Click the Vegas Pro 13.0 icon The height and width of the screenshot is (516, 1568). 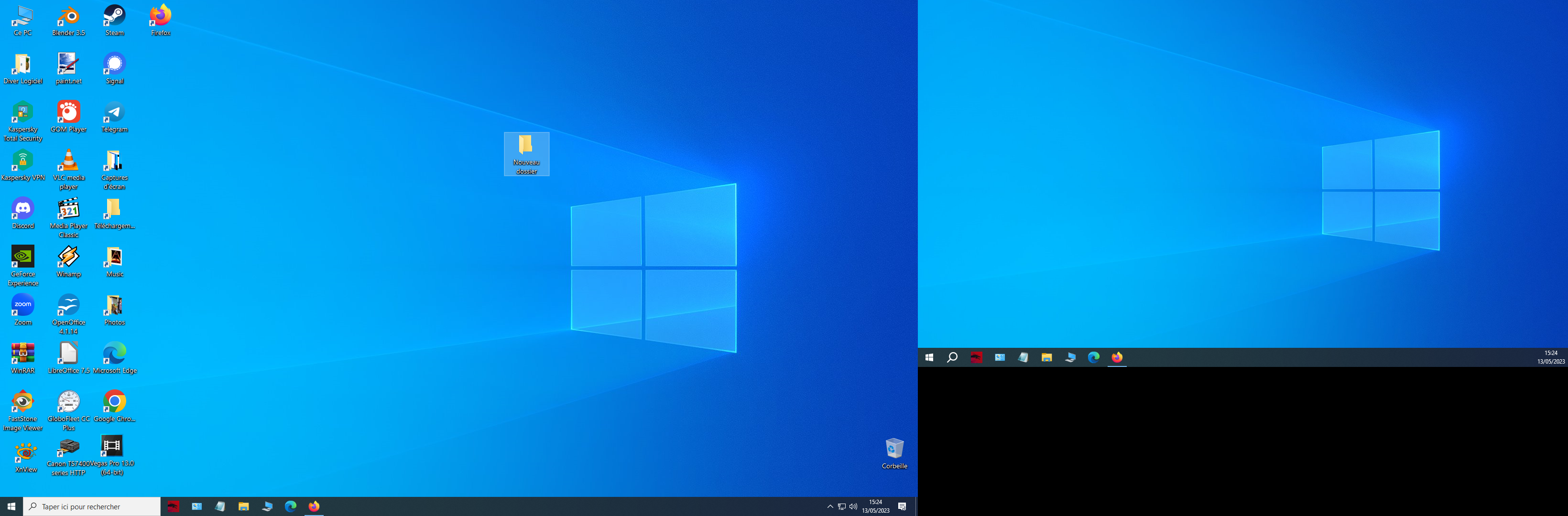[x=112, y=447]
